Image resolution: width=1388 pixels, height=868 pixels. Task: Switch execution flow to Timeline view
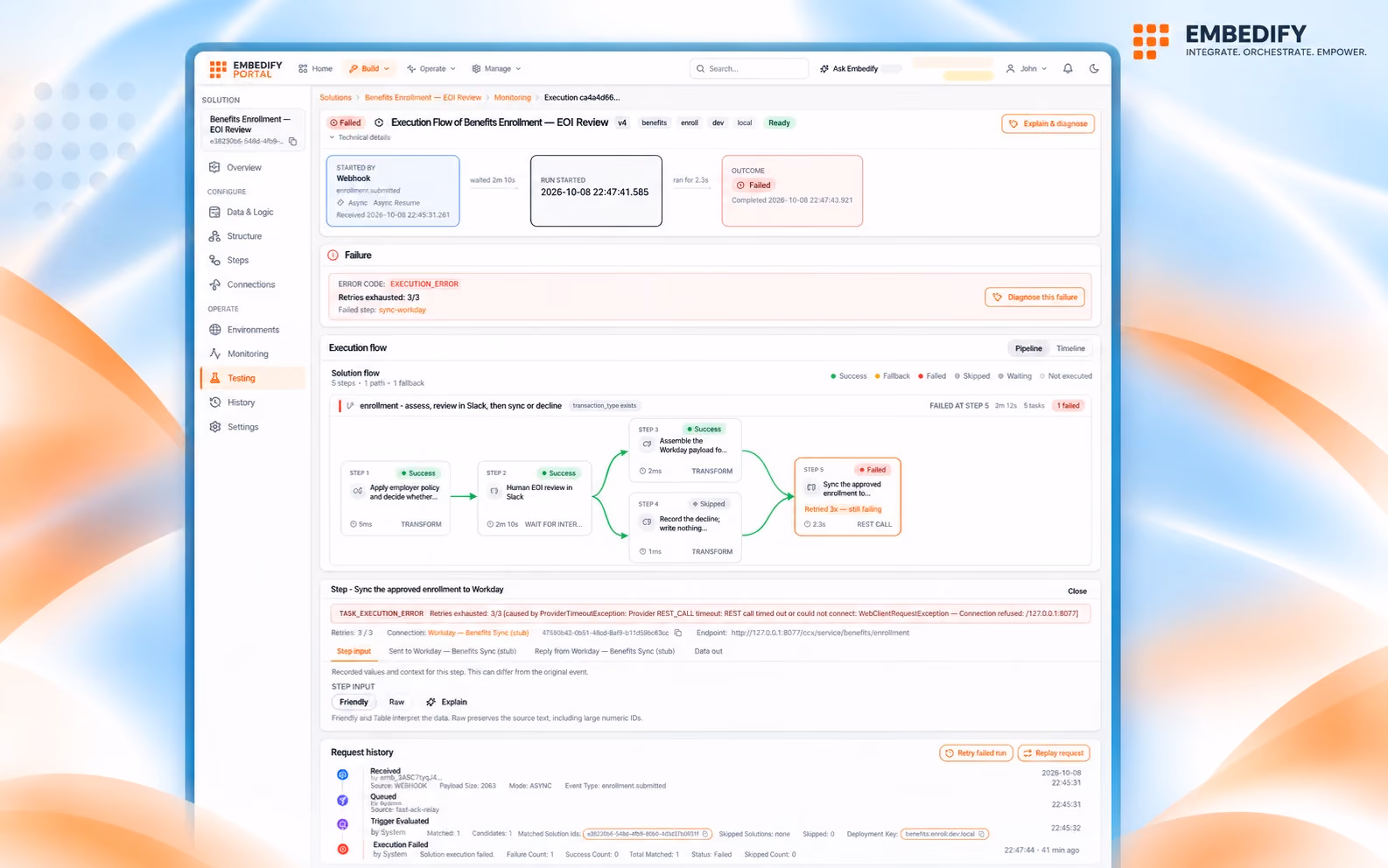coord(1070,348)
